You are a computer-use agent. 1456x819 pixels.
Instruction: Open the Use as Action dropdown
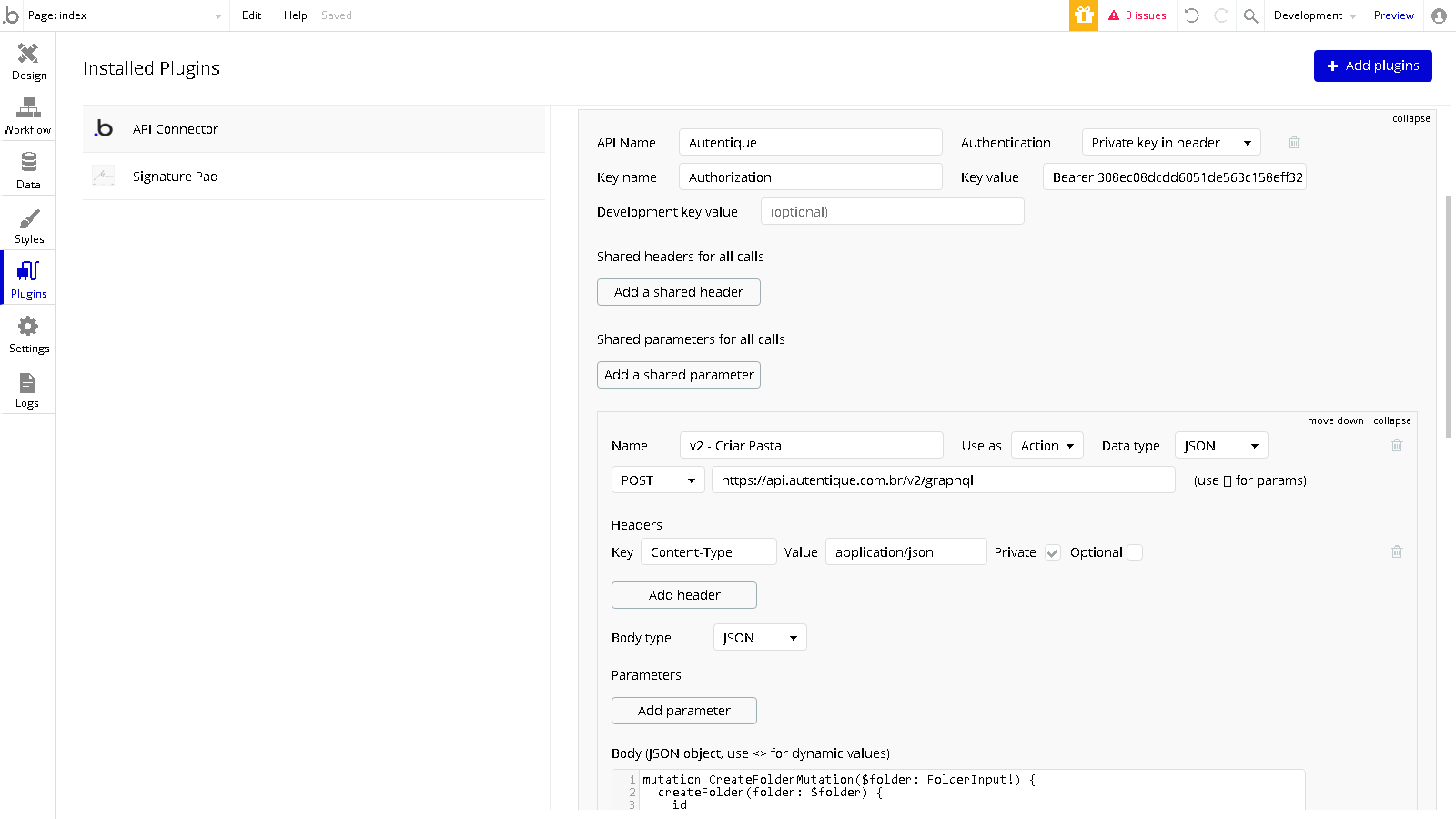click(1046, 446)
